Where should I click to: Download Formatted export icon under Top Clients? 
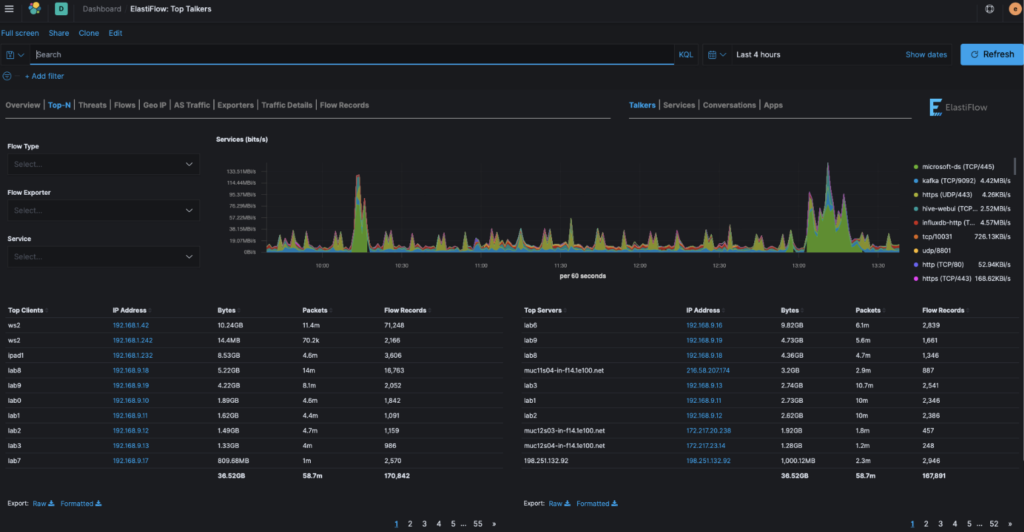(x=99, y=503)
